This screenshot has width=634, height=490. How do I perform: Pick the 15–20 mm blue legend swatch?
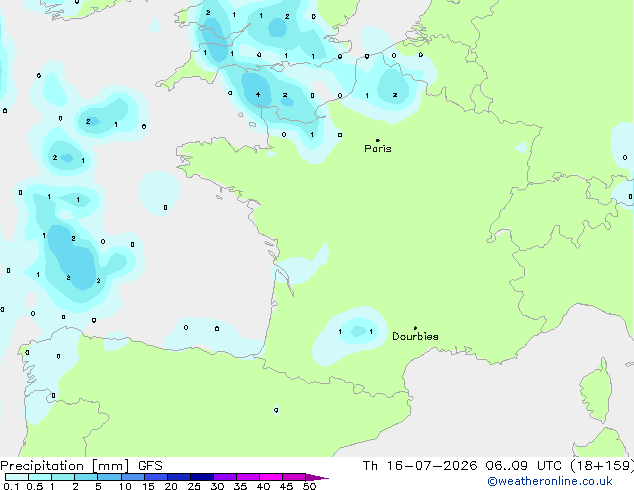(x=155, y=477)
